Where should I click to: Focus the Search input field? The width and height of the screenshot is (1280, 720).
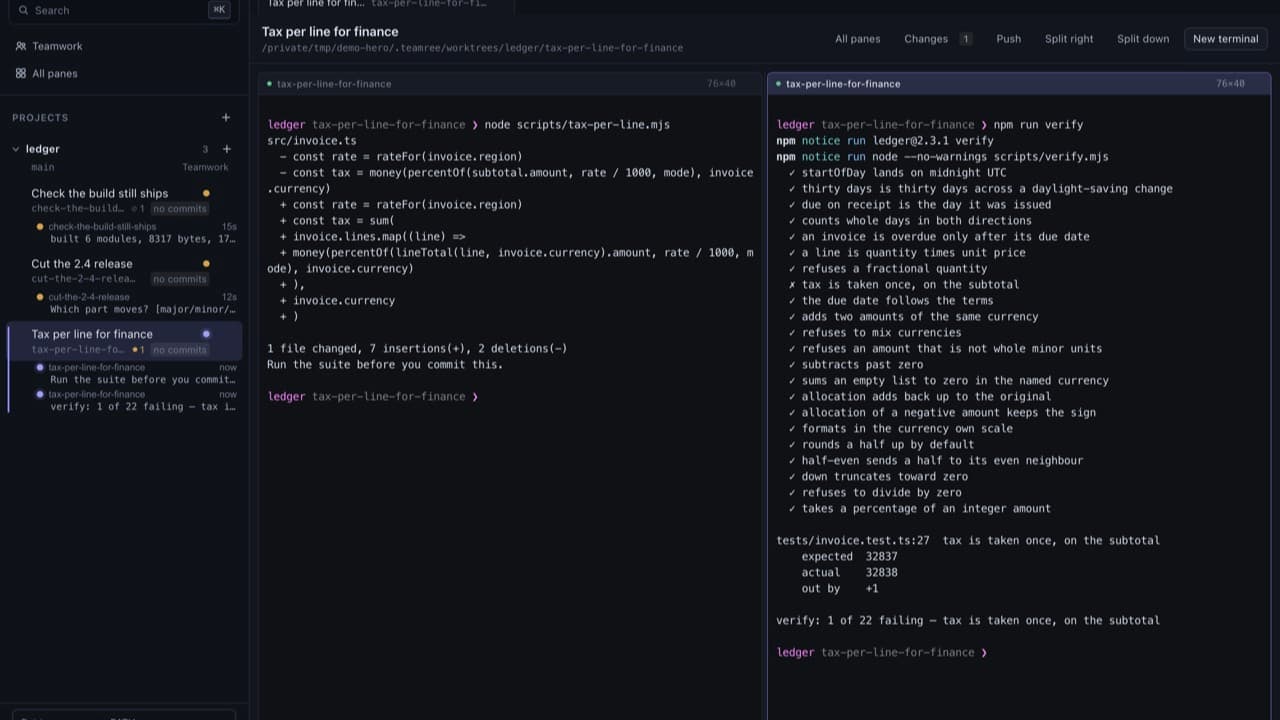[124, 10]
